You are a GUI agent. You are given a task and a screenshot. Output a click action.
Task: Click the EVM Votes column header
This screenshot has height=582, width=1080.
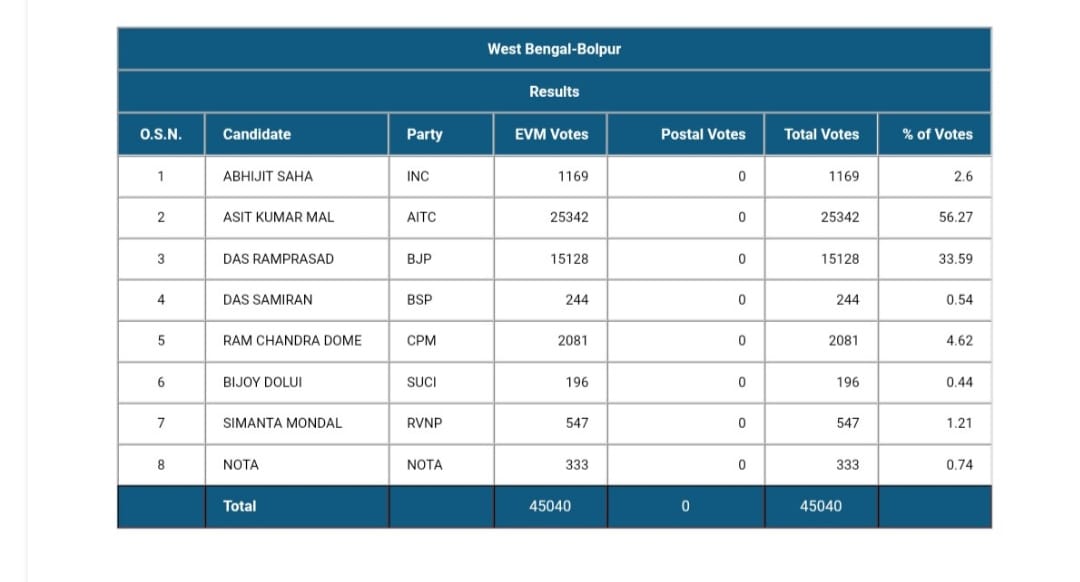point(550,134)
